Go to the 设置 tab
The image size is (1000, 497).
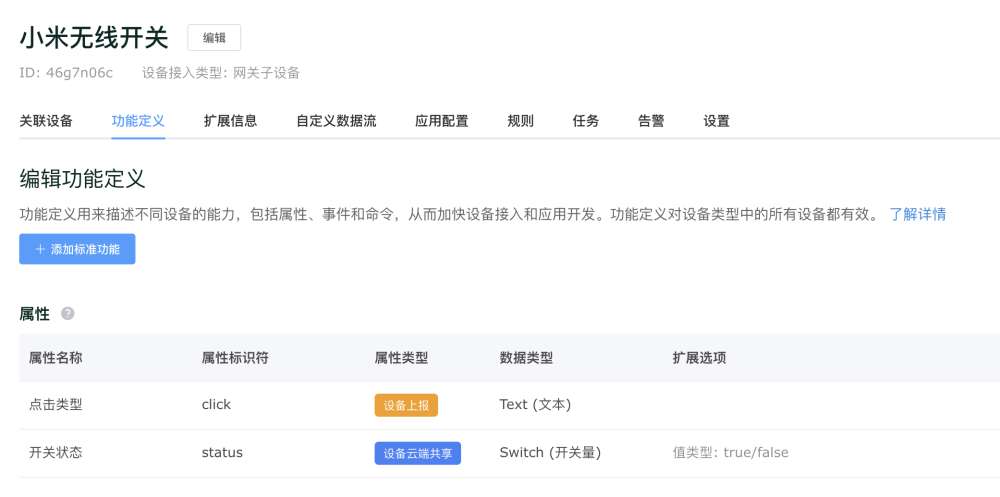tap(717, 121)
